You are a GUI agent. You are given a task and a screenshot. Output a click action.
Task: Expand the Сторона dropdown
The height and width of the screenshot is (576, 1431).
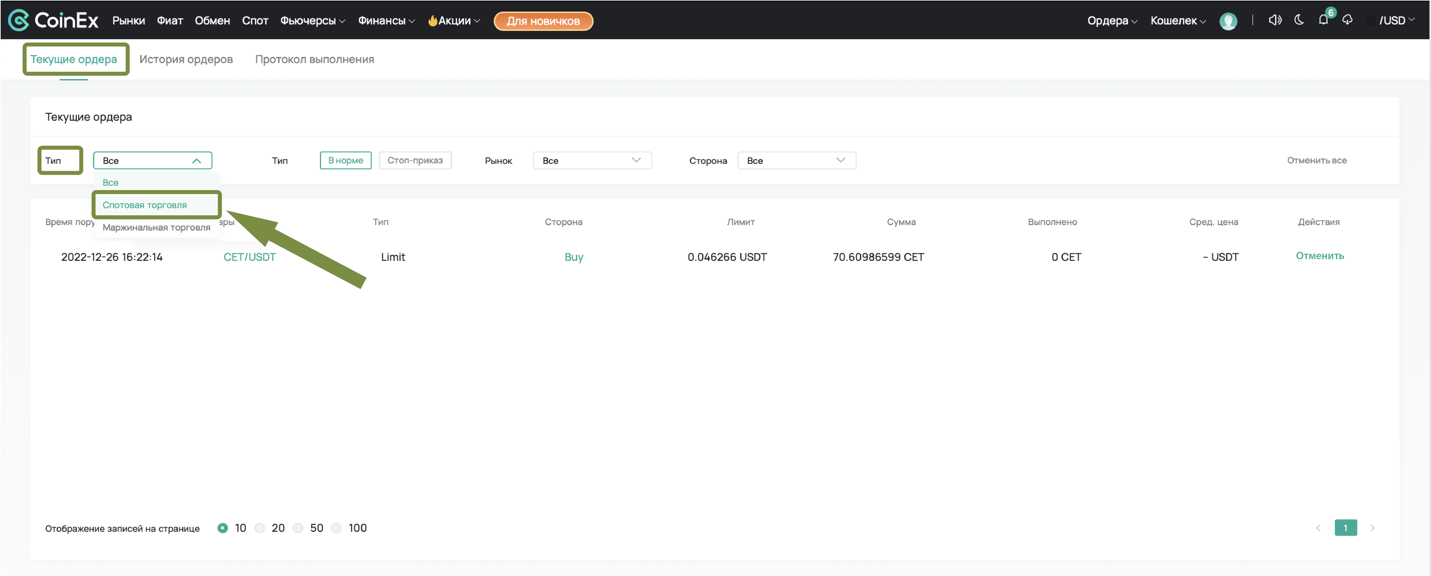(x=796, y=160)
